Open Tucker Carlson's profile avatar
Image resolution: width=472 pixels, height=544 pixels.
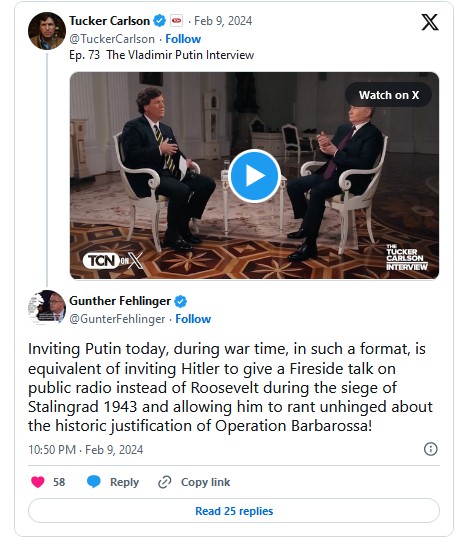[47, 31]
